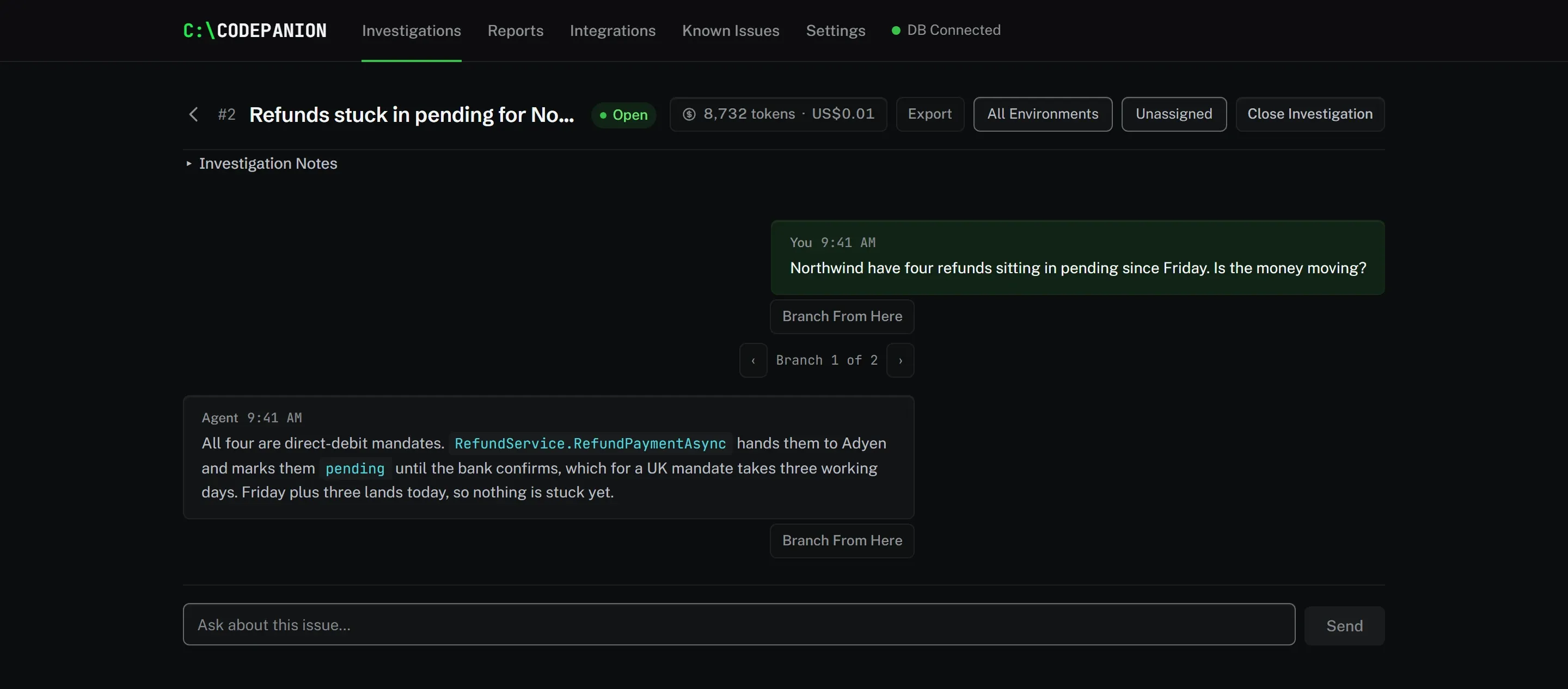
Task: Click the Send button
Action: (x=1344, y=626)
